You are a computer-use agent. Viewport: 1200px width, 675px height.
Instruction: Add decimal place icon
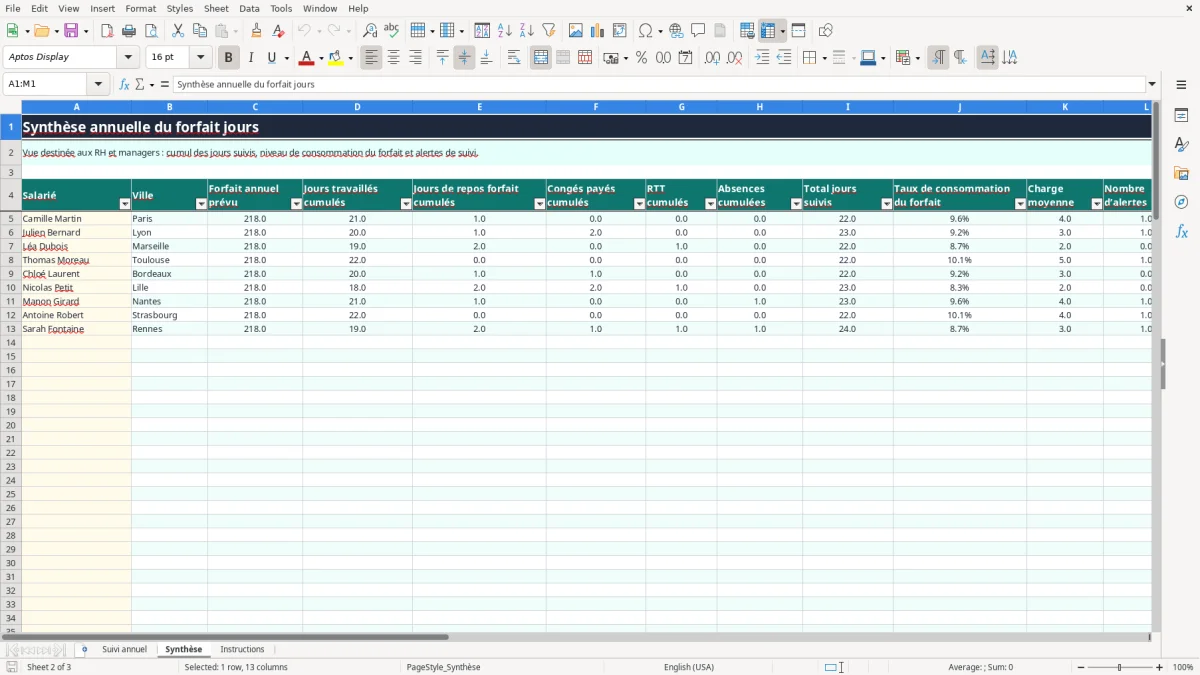(x=712, y=58)
